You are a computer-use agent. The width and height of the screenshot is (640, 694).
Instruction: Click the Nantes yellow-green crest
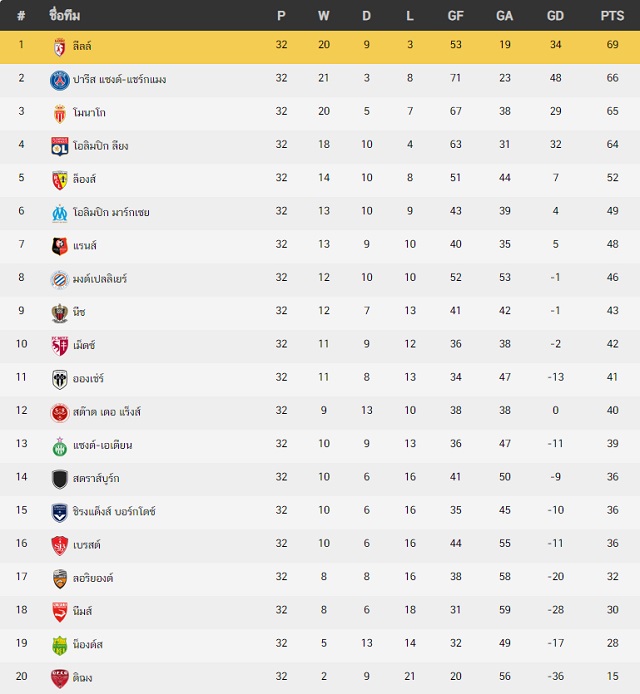point(59,646)
